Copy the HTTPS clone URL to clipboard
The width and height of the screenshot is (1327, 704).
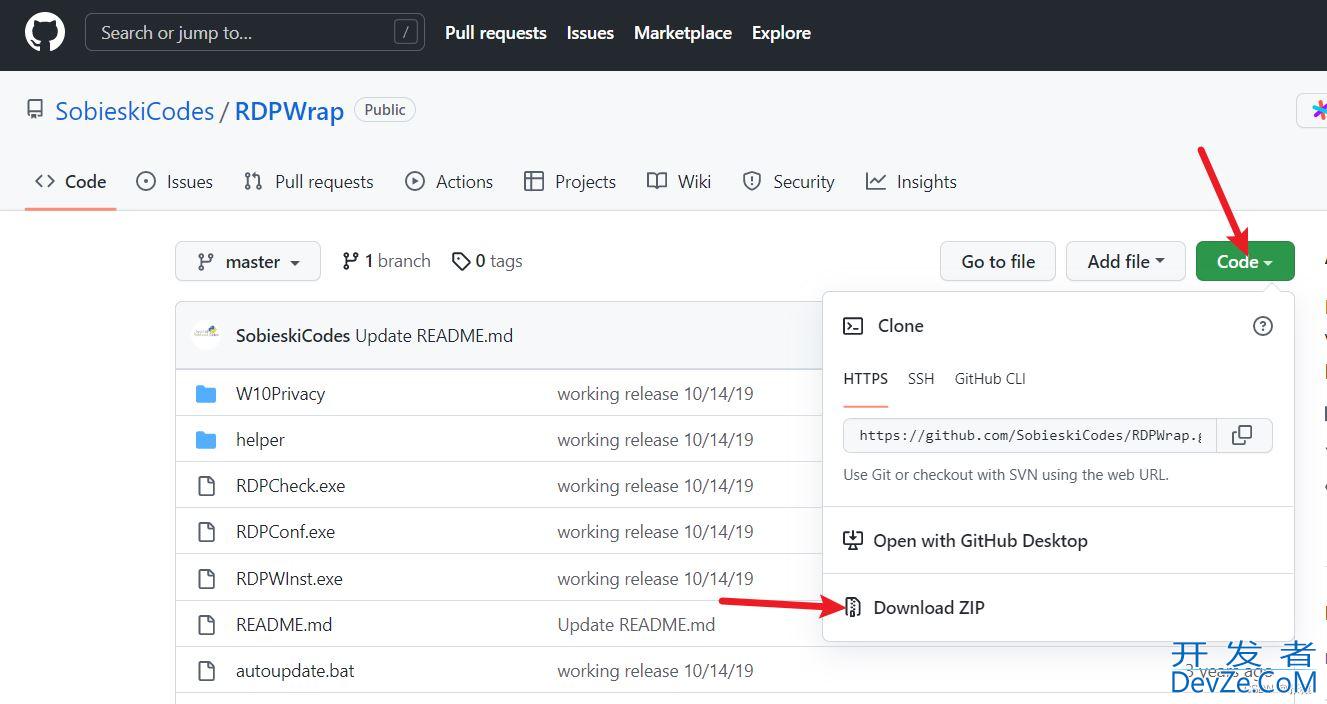(x=1242, y=435)
